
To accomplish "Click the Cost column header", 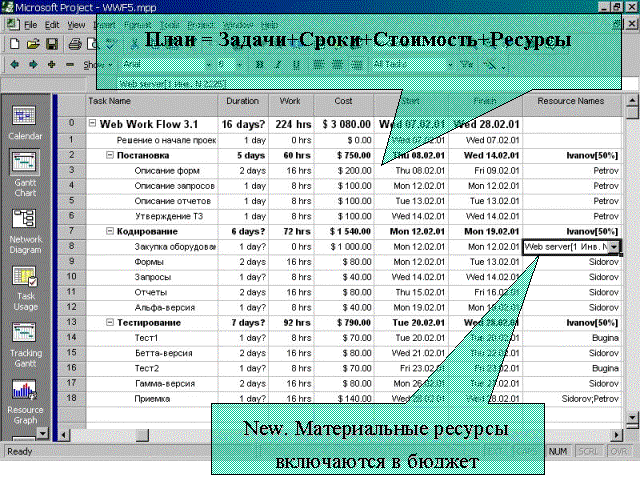I will (x=343, y=105).
